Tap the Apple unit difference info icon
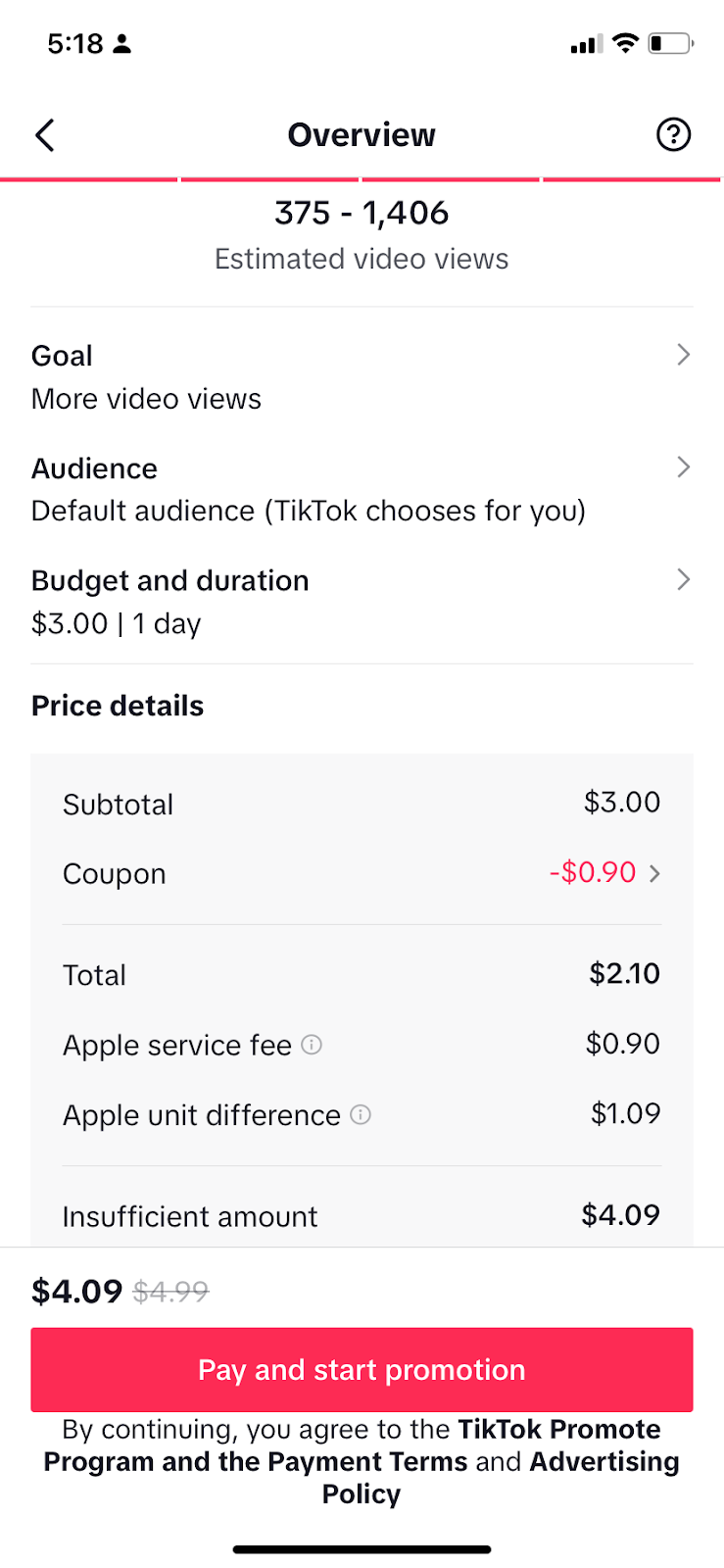The width and height of the screenshot is (724, 1568). (x=361, y=1114)
